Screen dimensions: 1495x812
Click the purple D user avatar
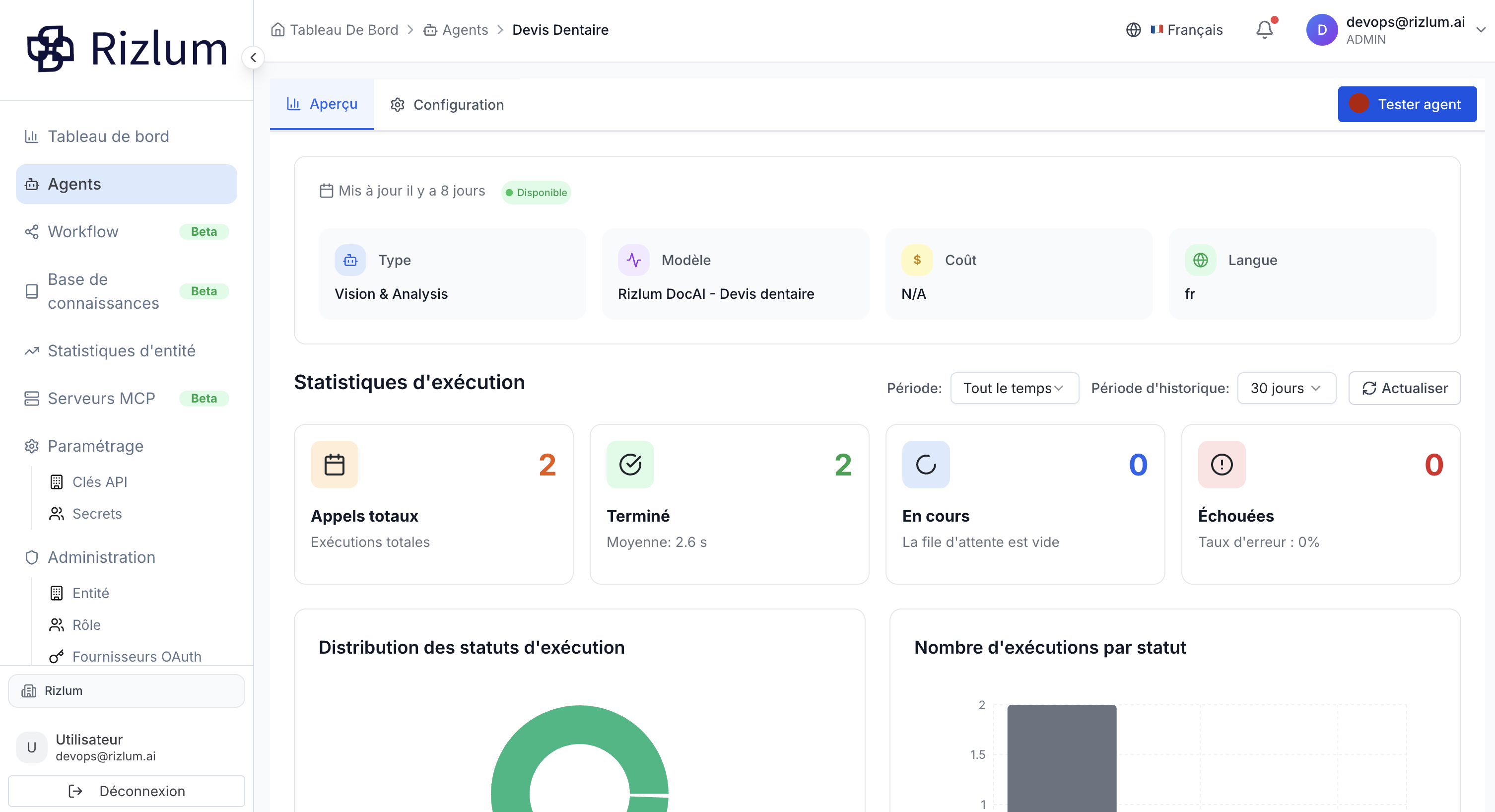[x=1321, y=30]
